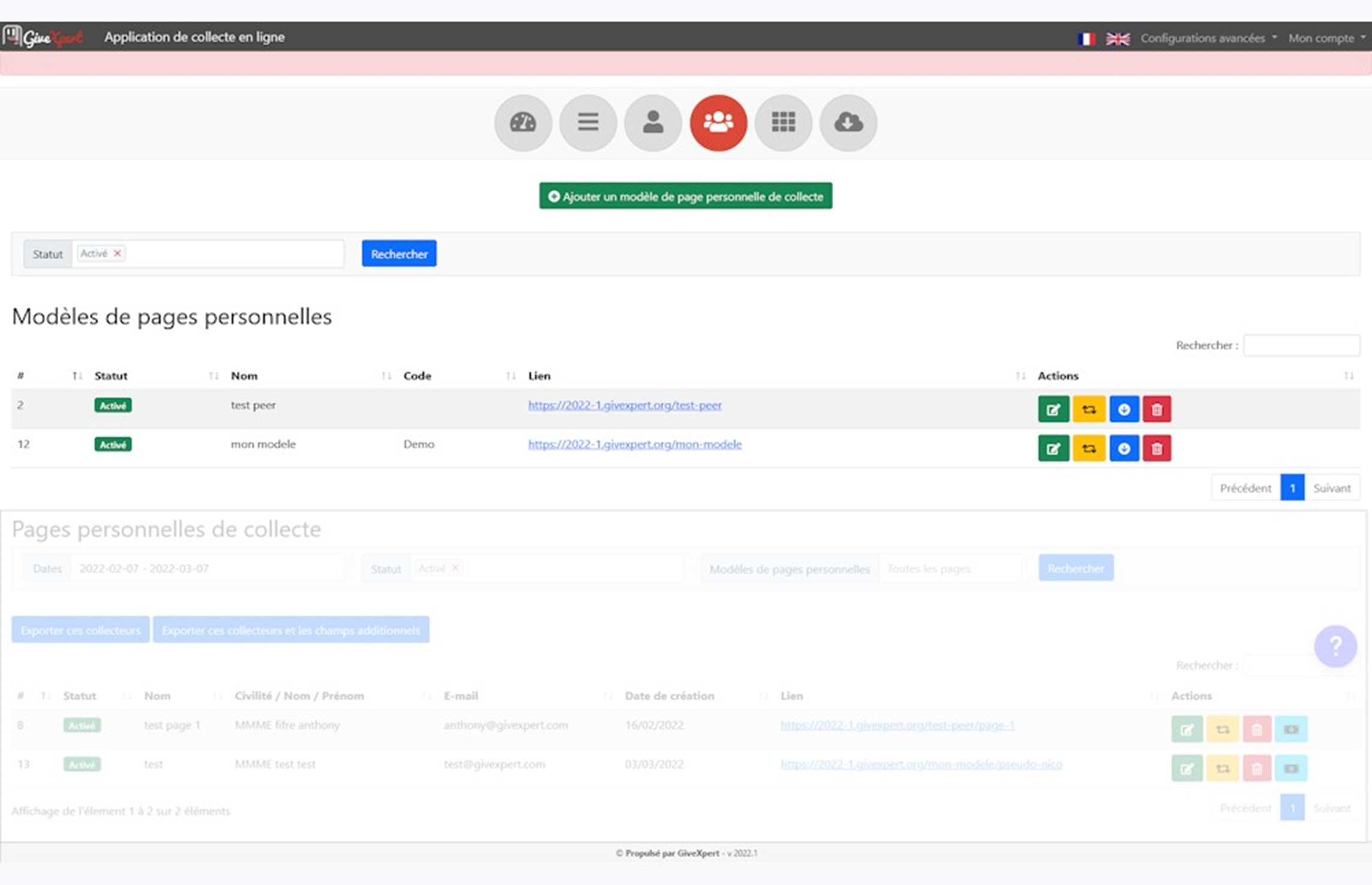Click Rechercher button in collection pages filter
Screen dimensions: 1372x885
(x=1076, y=568)
